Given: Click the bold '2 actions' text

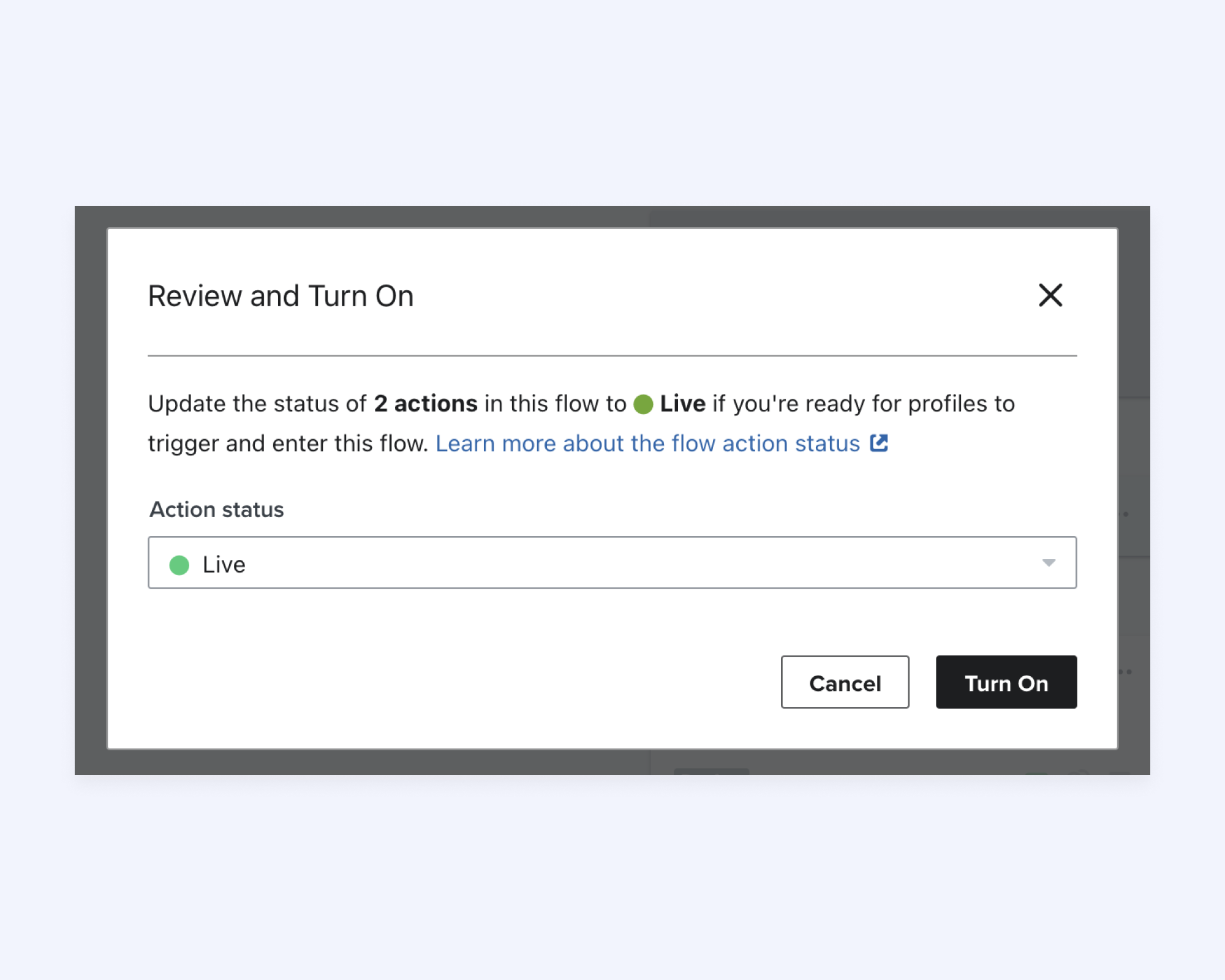Looking at the screenshot, I should click(426, 404).
